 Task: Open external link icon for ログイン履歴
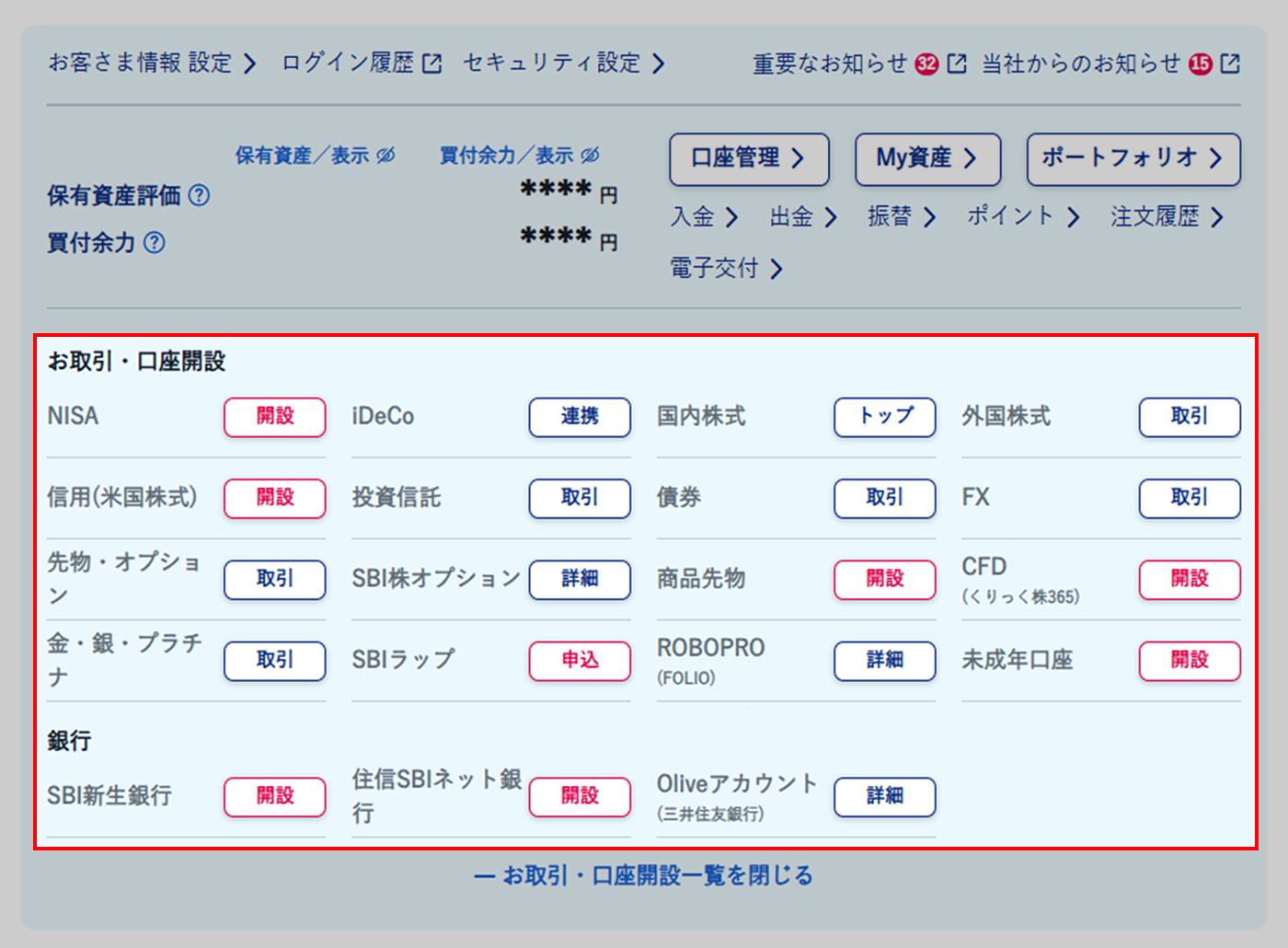point(431,64)
